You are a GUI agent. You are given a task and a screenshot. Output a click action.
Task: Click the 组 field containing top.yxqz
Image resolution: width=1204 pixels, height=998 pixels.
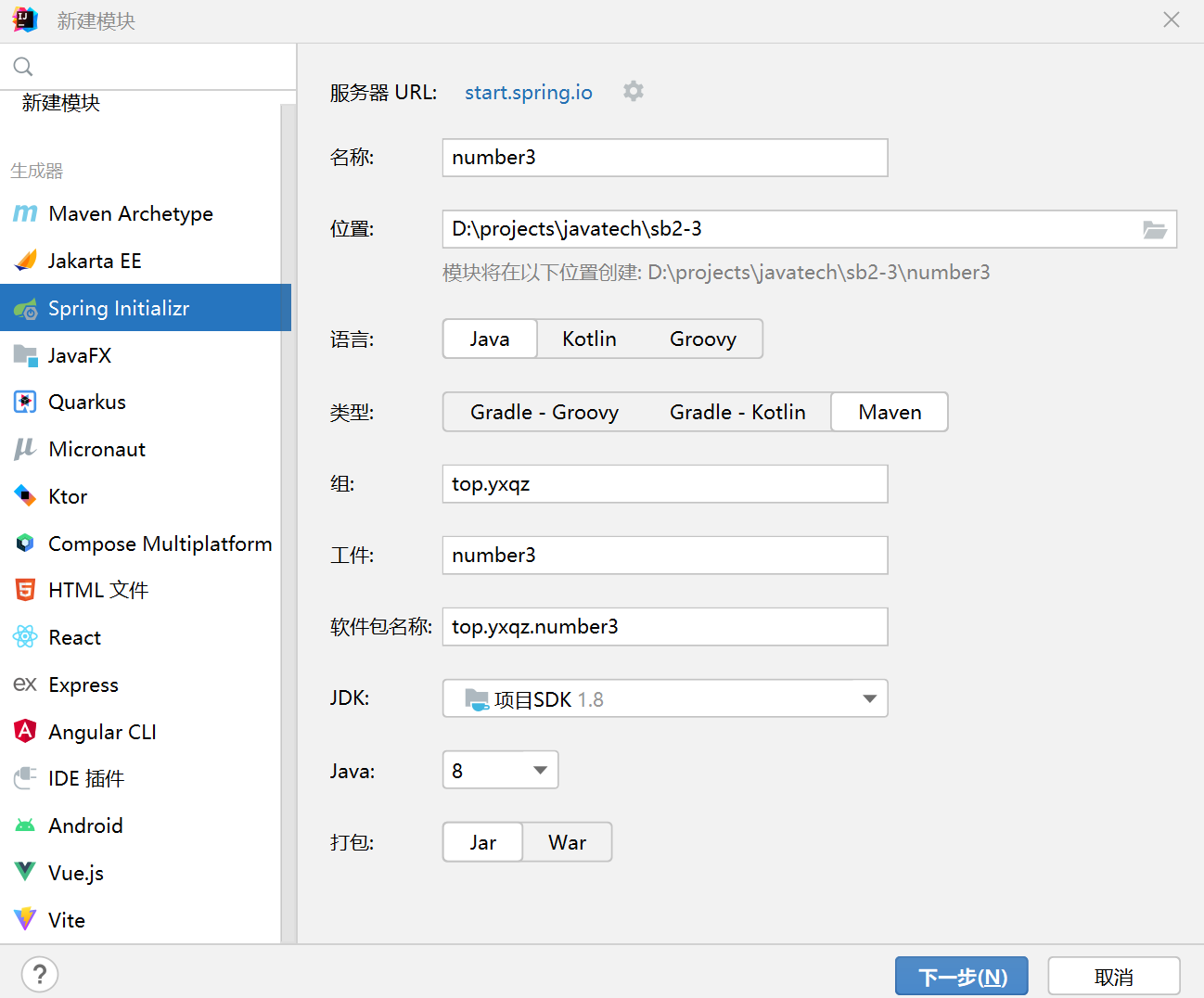(665, 484)
